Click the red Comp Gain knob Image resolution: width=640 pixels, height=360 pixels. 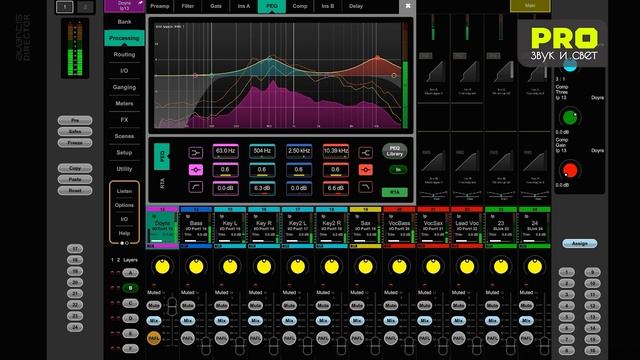[569, 170]
